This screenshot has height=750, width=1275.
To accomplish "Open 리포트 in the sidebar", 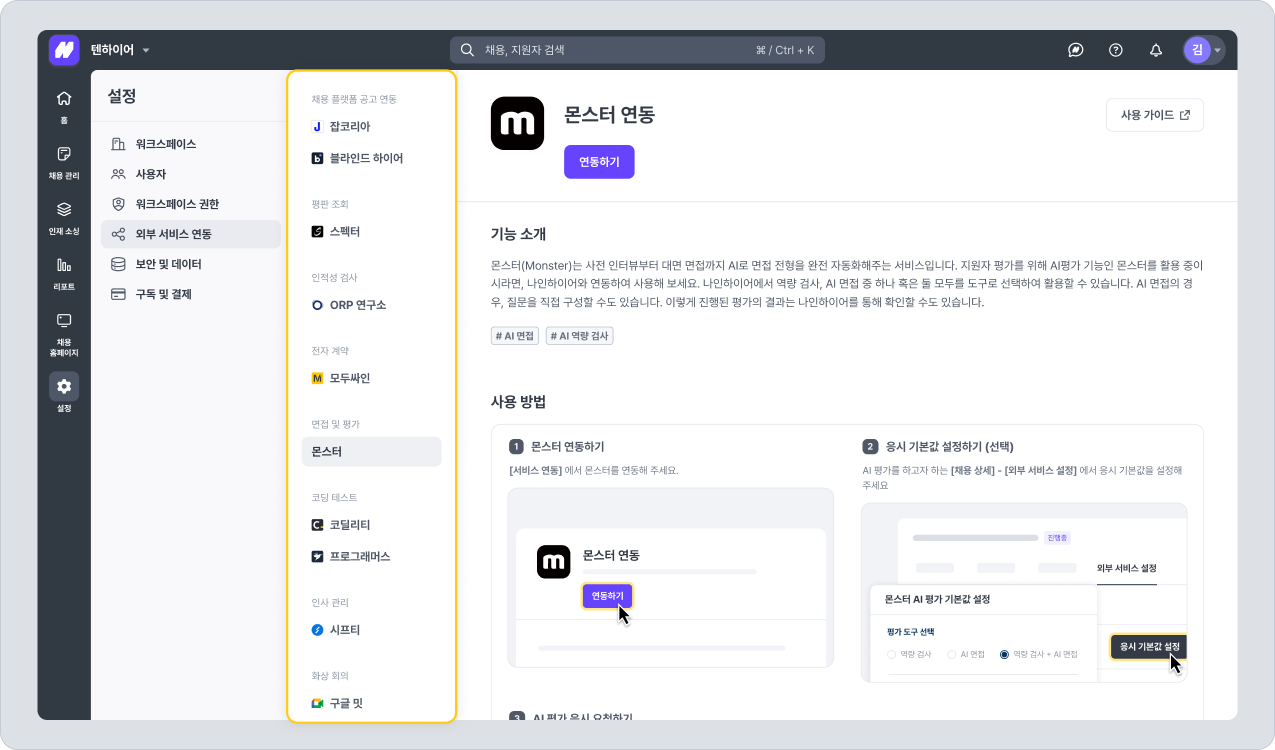I will [x=64, y=273].
